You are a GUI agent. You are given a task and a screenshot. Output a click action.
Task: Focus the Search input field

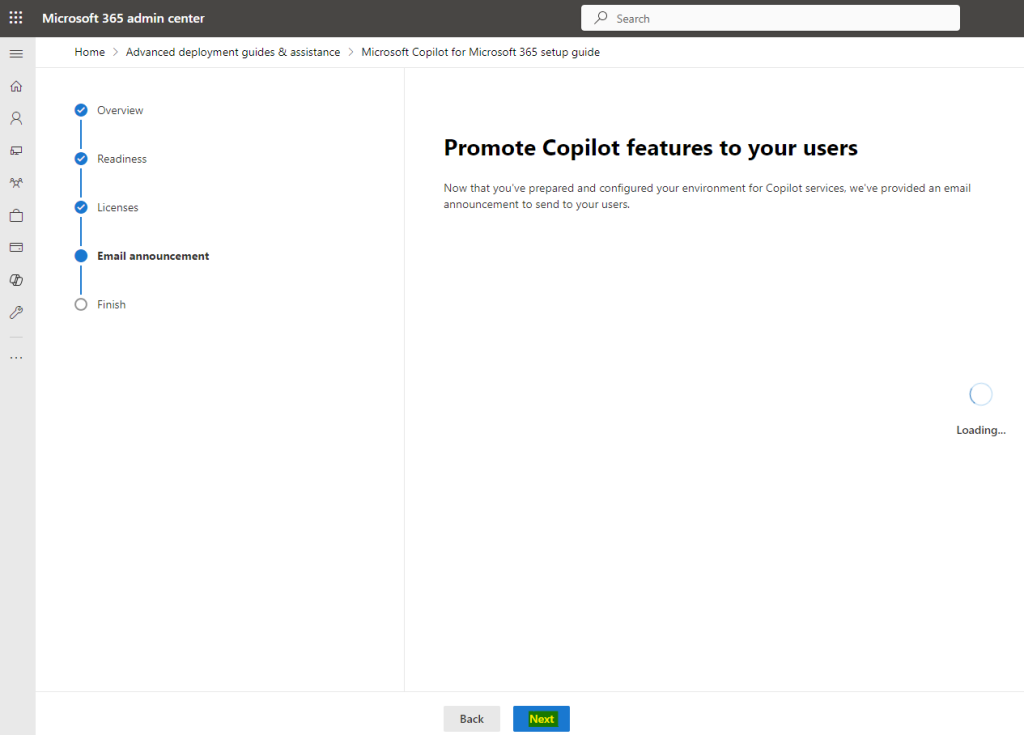point(770,18)
